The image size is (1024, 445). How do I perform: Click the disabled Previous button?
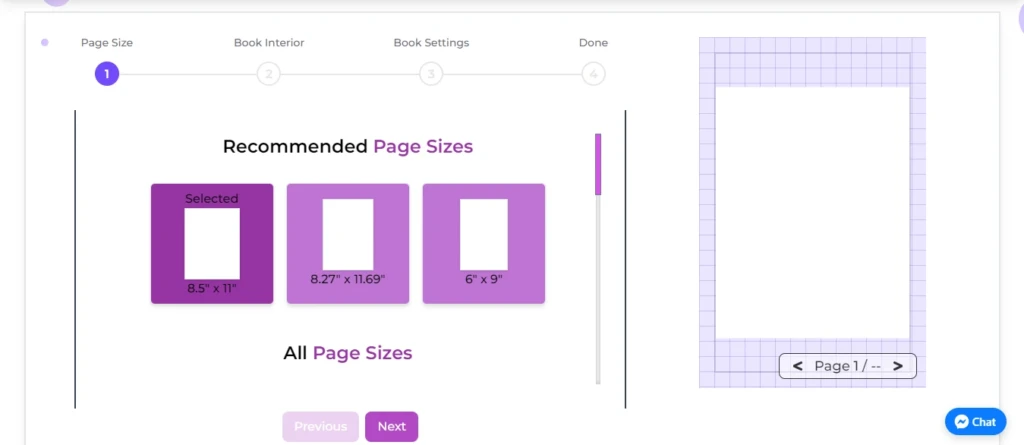pos(321,427)
